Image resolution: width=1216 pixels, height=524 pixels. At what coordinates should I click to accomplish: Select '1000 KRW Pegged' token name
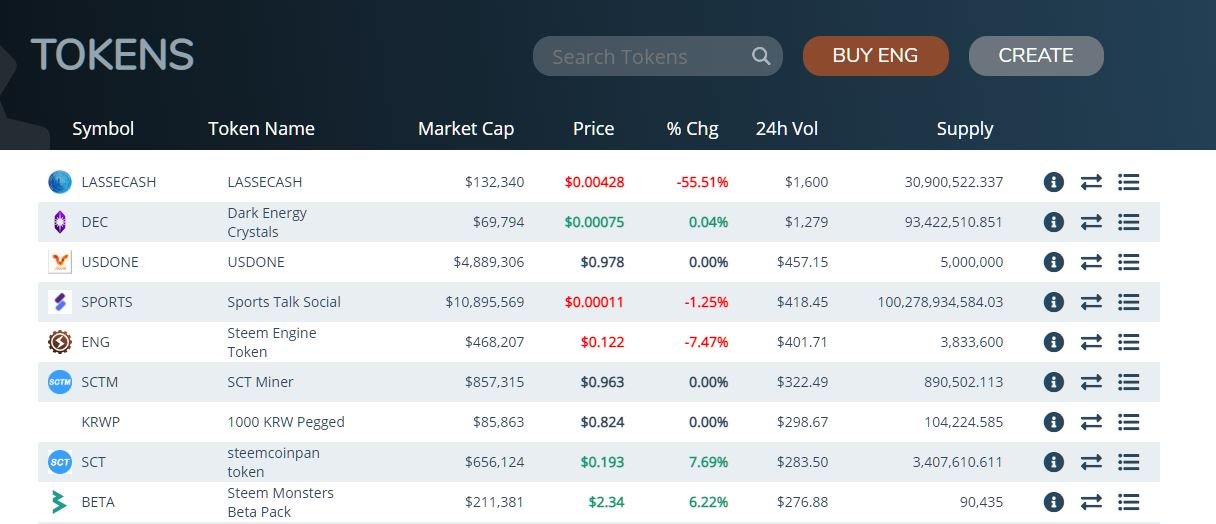tap(286, 422)
